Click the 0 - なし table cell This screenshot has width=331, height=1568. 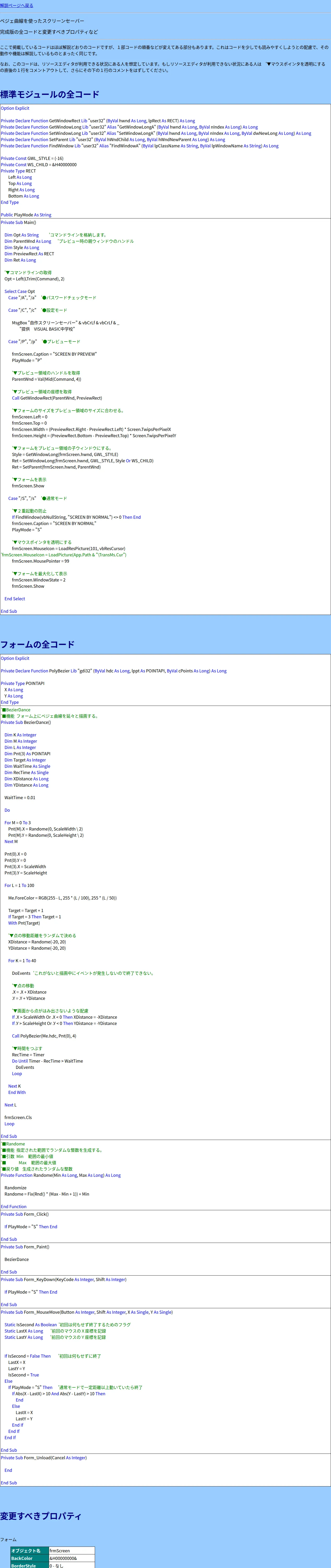pos(72,1565)
